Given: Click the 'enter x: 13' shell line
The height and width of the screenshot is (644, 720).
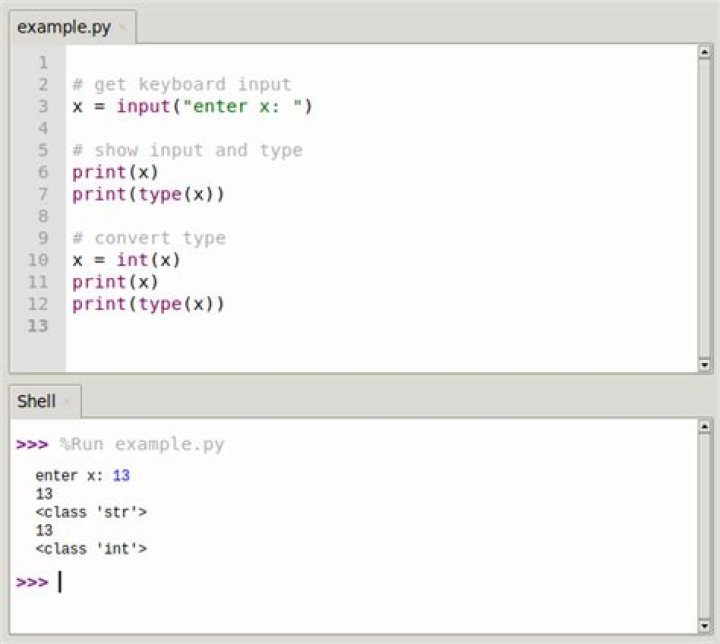Looking at the screenshot, I should [x=83, y=475].
